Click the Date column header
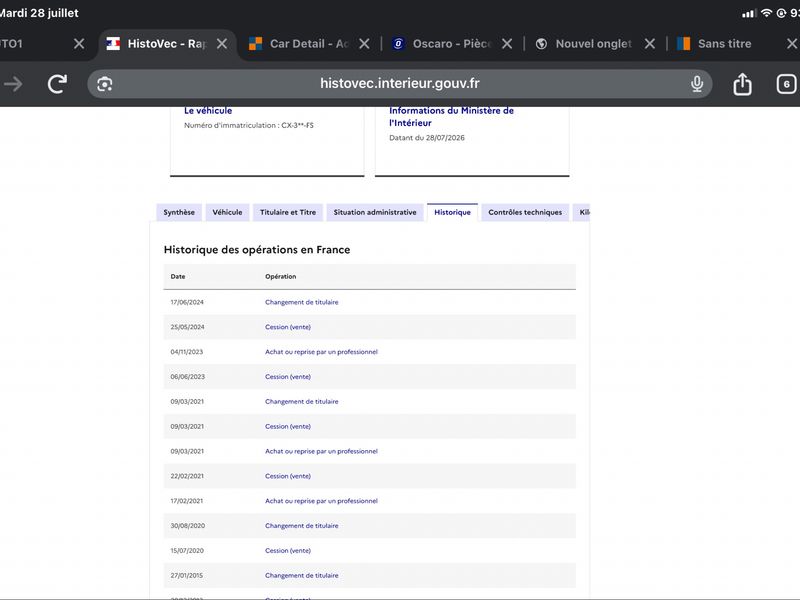 click(x=178, y=277)
